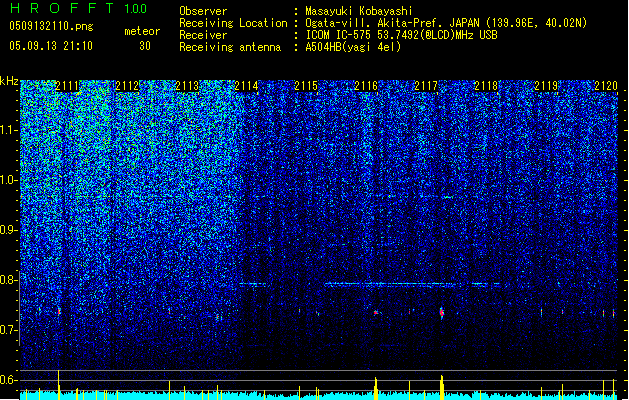Screen dimensions: 629x400
Task: Click the Ogata-vill. Akita-Pref. JAPAN location text
Action: (x=446, y=23)
